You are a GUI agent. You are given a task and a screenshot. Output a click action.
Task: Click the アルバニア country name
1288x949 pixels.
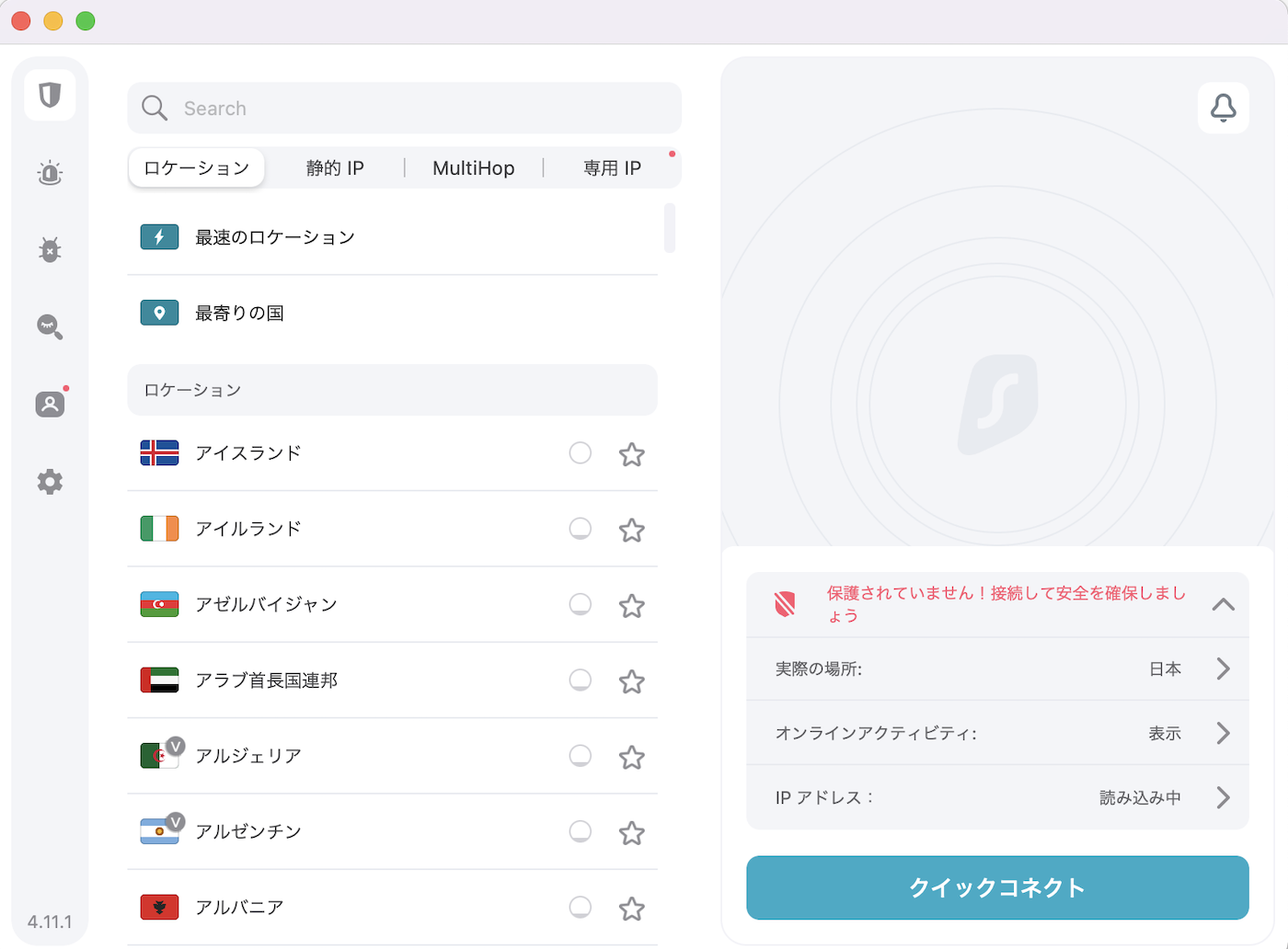click(x=239, y=907)
